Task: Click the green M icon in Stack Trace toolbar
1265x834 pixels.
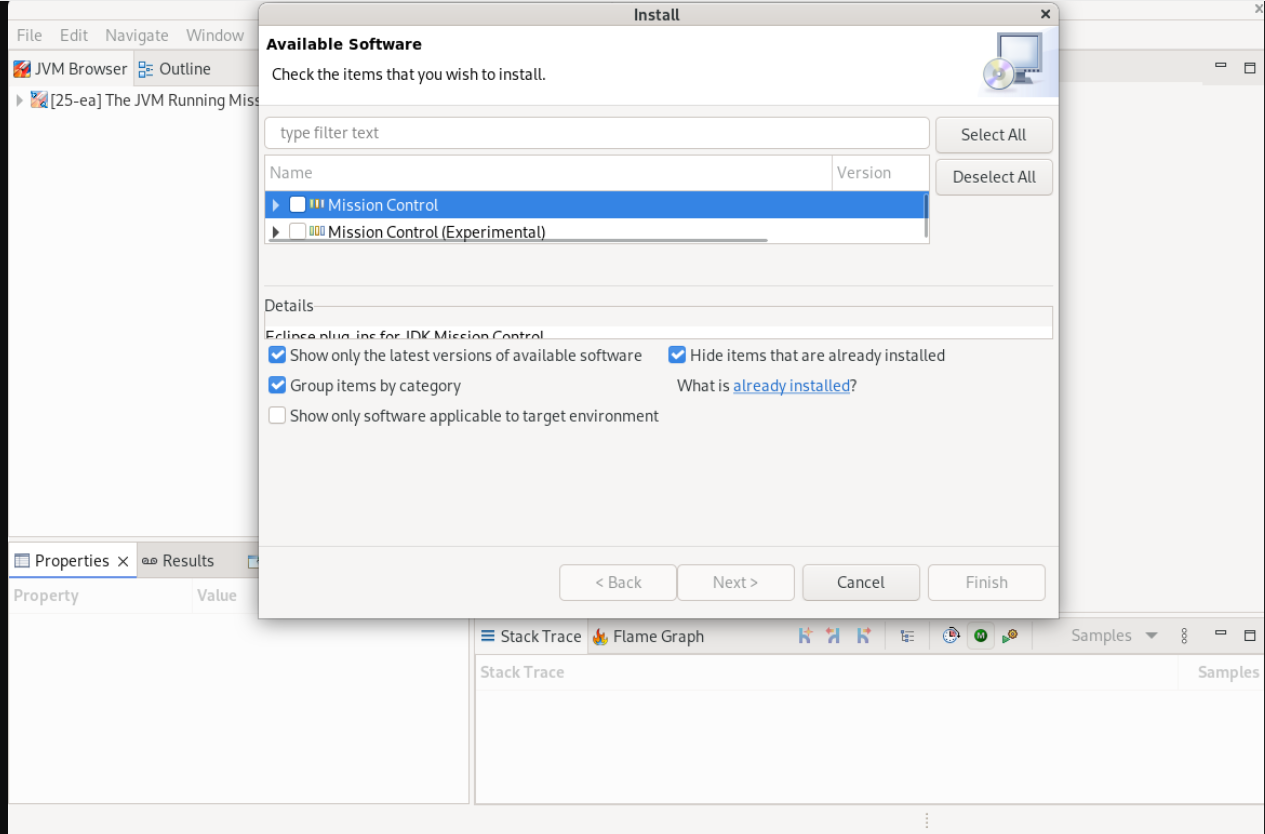Action: click(x=980, y=636)
